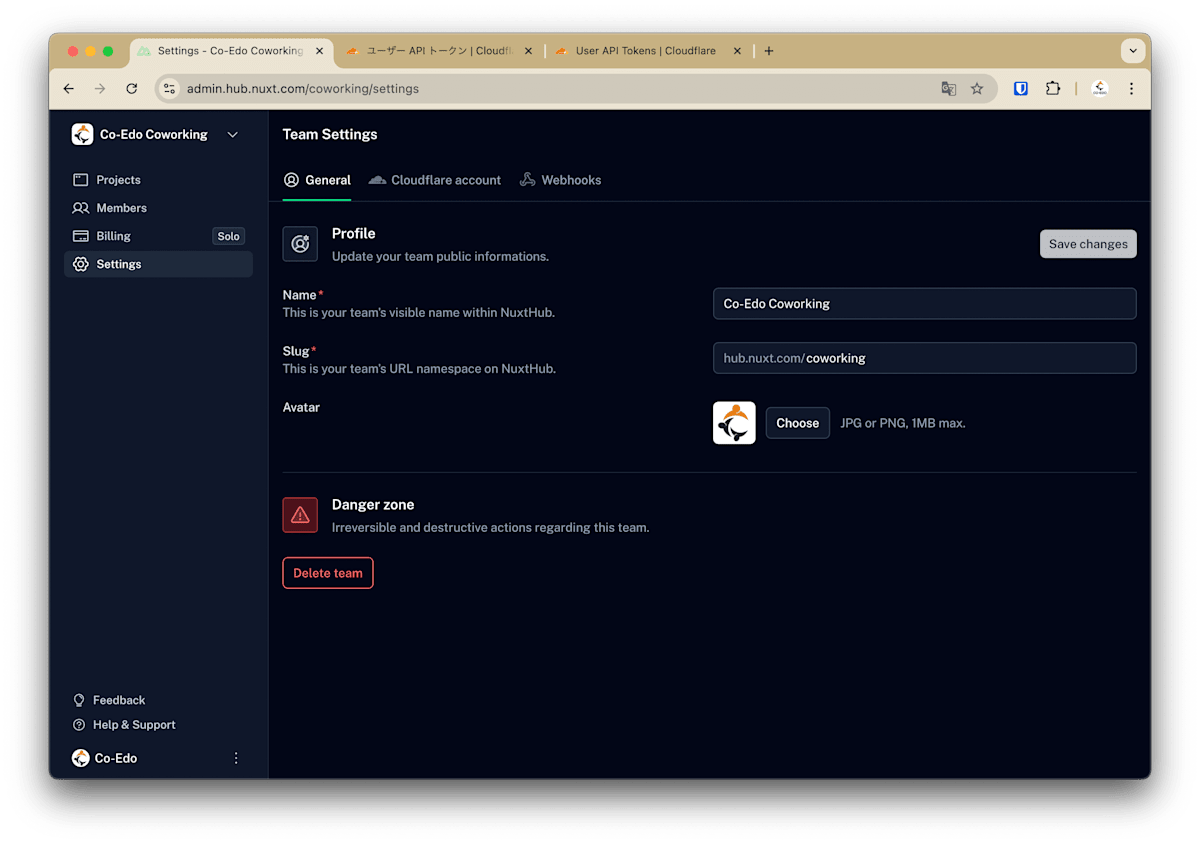
Task: Click 'Update your team public informations.' text
Action: 440,256
